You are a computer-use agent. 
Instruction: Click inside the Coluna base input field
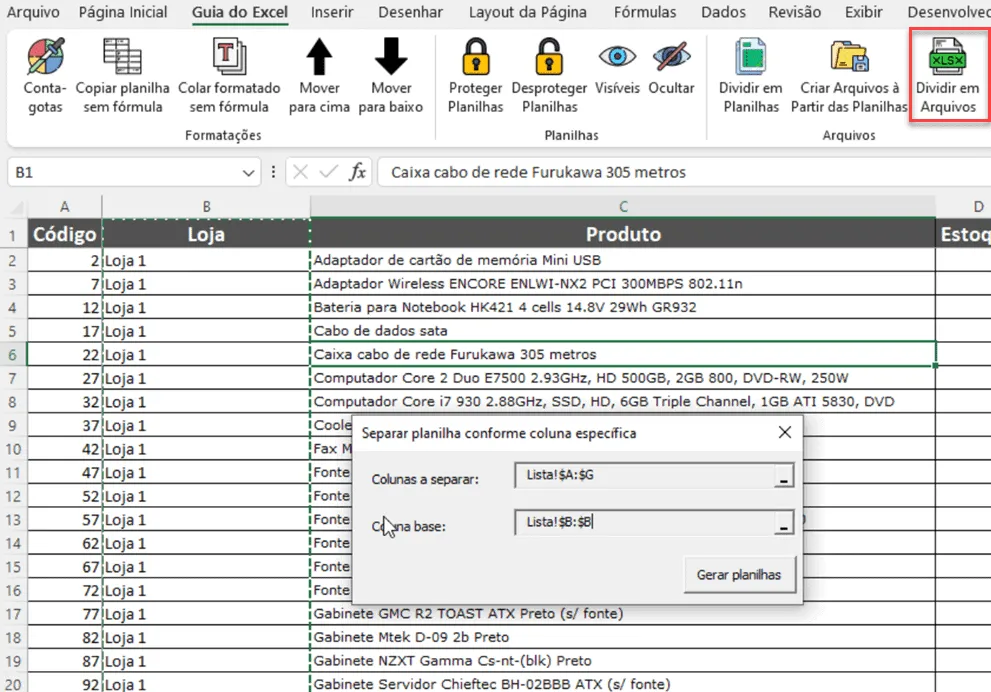(x=645, y=523)
